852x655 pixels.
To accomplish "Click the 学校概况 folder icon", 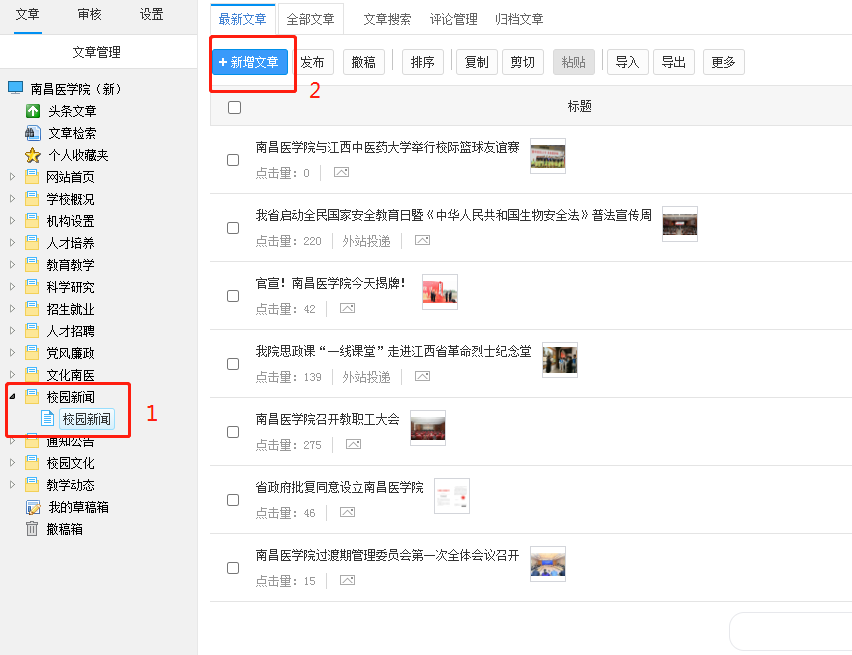I will pos(32,199).
